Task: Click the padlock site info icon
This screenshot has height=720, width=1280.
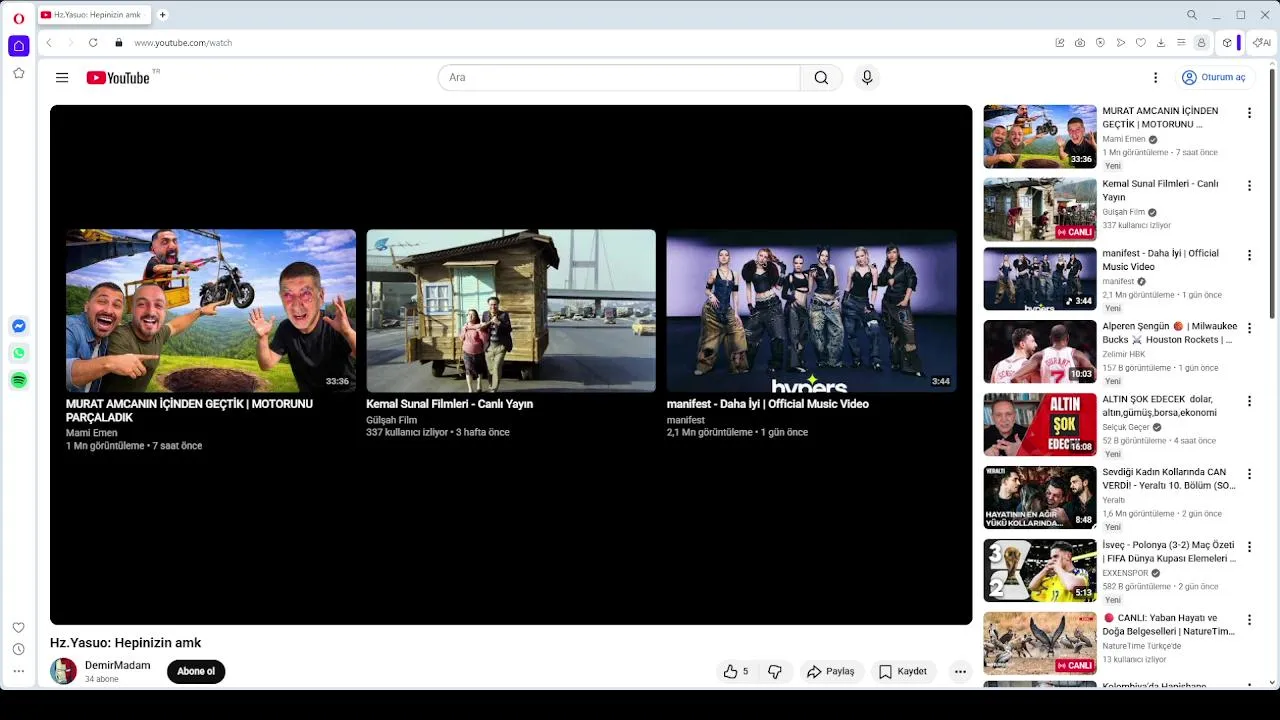Action: 118,43
